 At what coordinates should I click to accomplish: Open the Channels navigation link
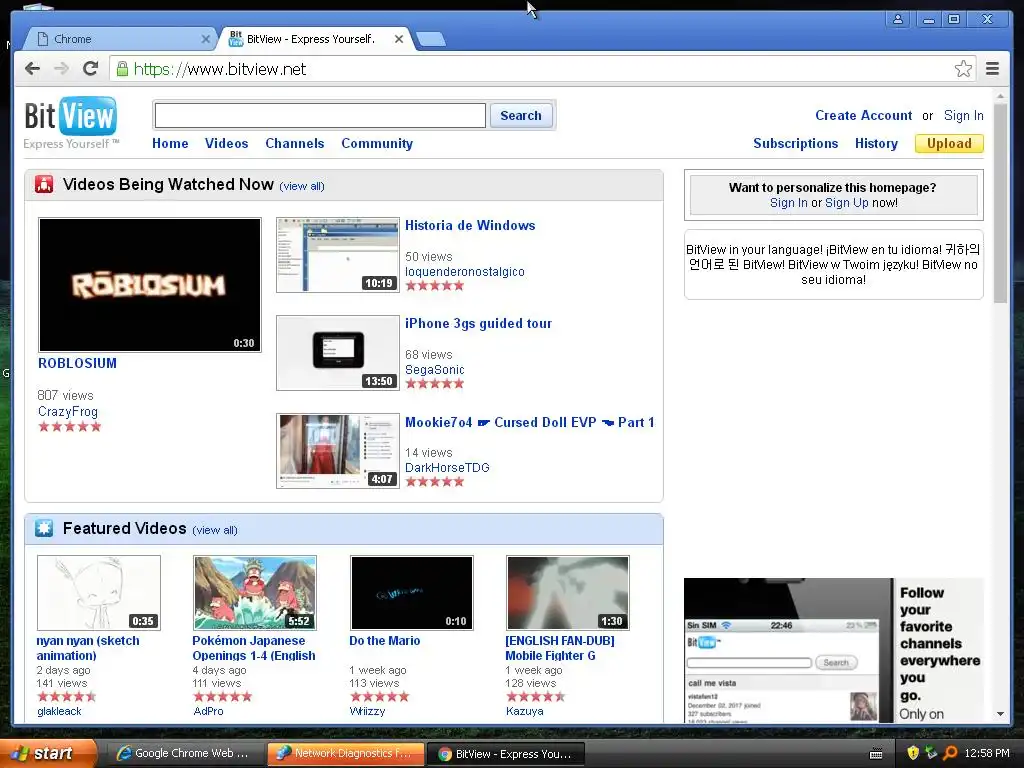(295, 143)
